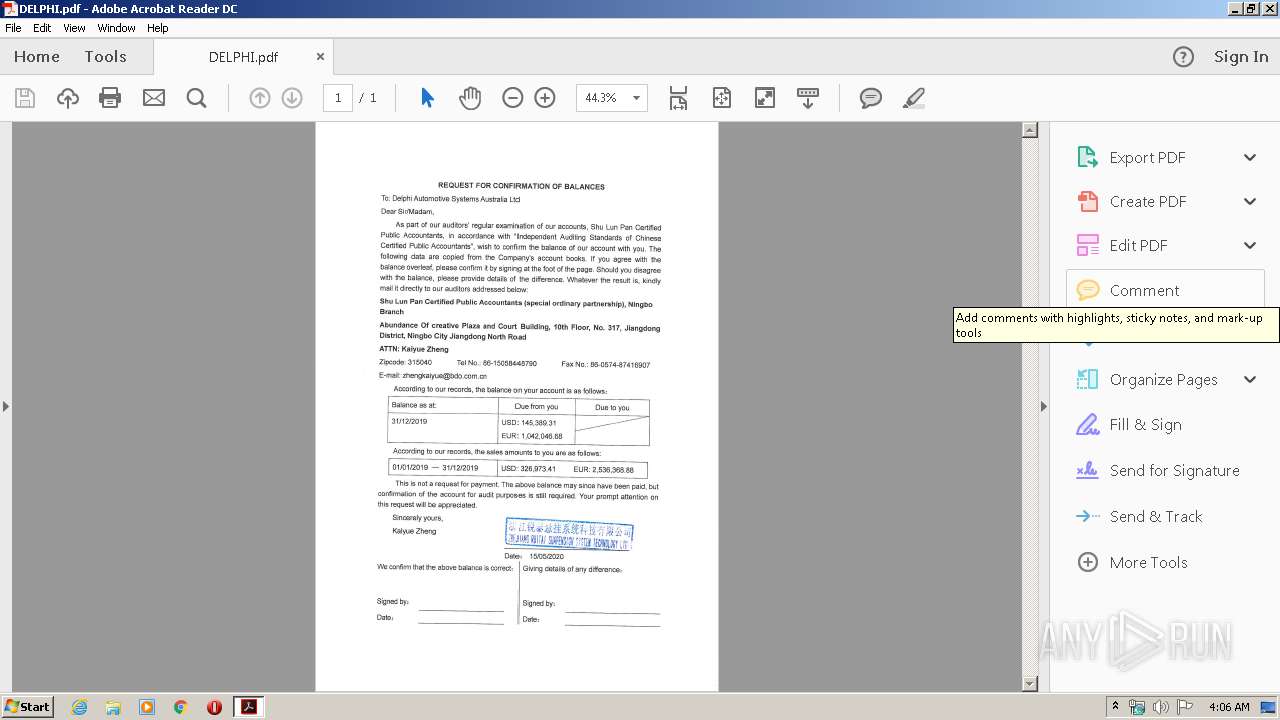Switch to the Home tab
Viewport: 1280px width, 720px height.
click(x=37, y=57)
